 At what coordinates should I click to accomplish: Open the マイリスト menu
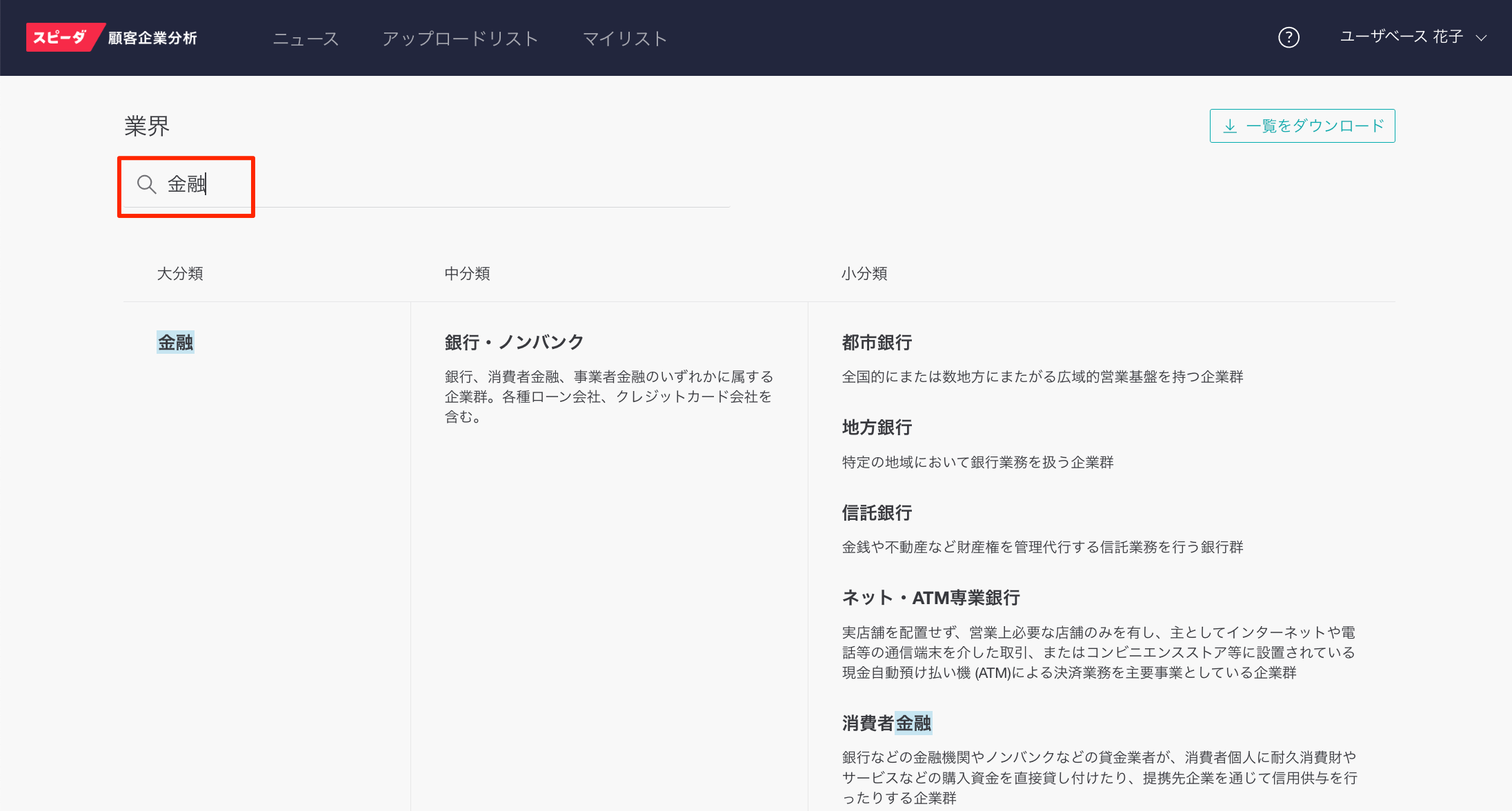point(625,39)
